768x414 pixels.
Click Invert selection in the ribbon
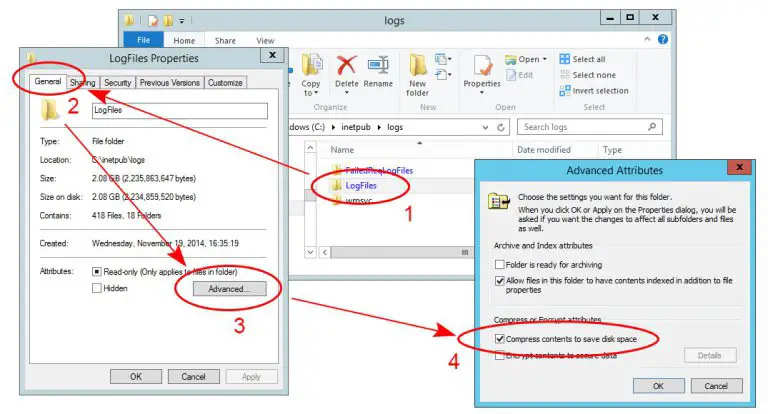coord(594,91)
